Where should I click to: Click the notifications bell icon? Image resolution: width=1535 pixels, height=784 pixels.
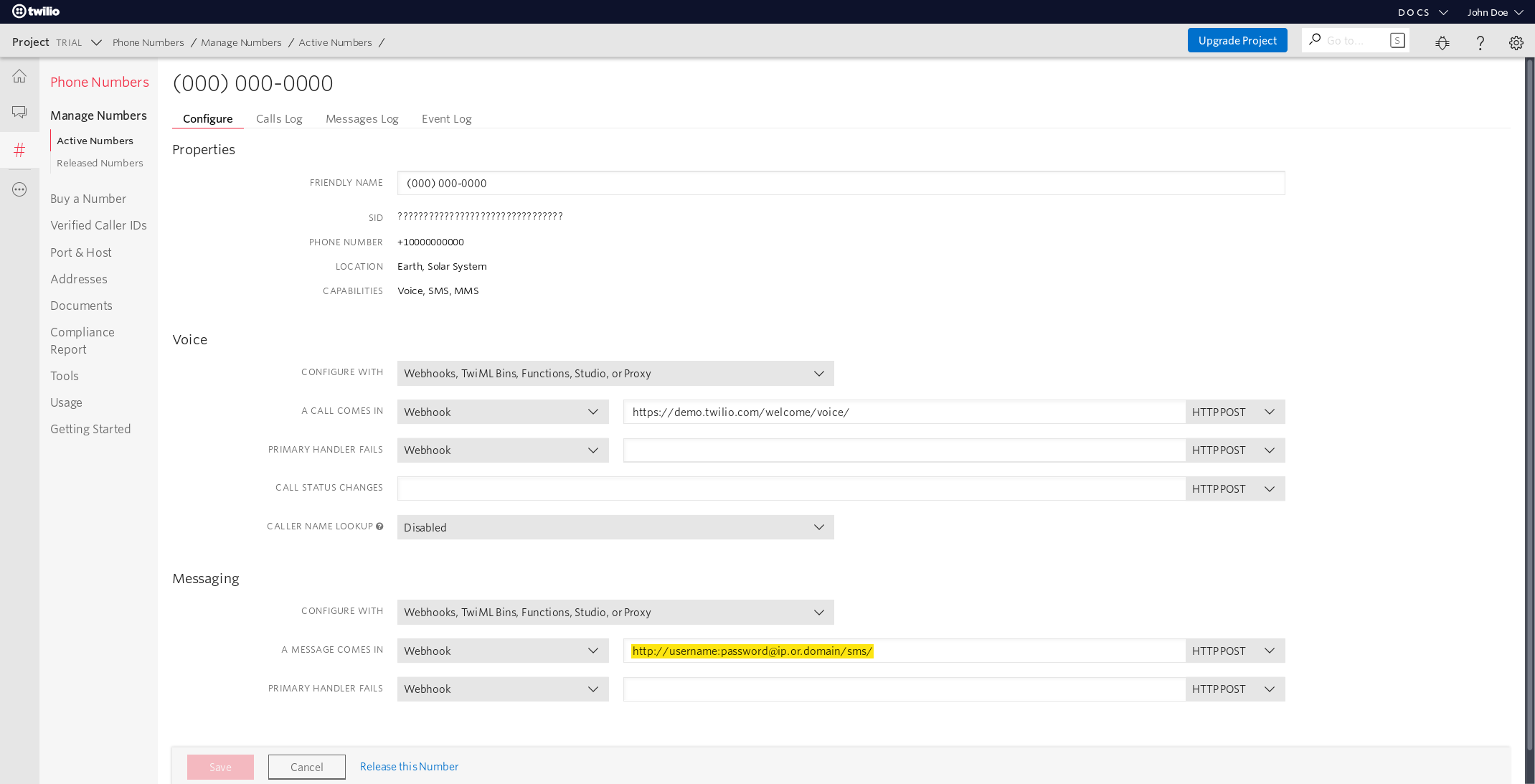(x=1441, y=42)
